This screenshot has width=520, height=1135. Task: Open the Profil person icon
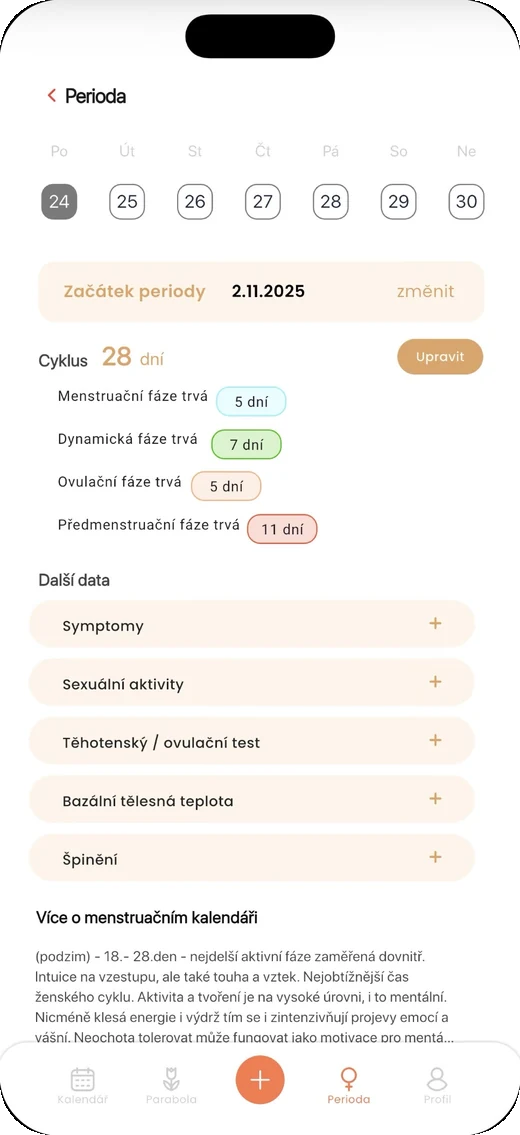click(437, 1079)
